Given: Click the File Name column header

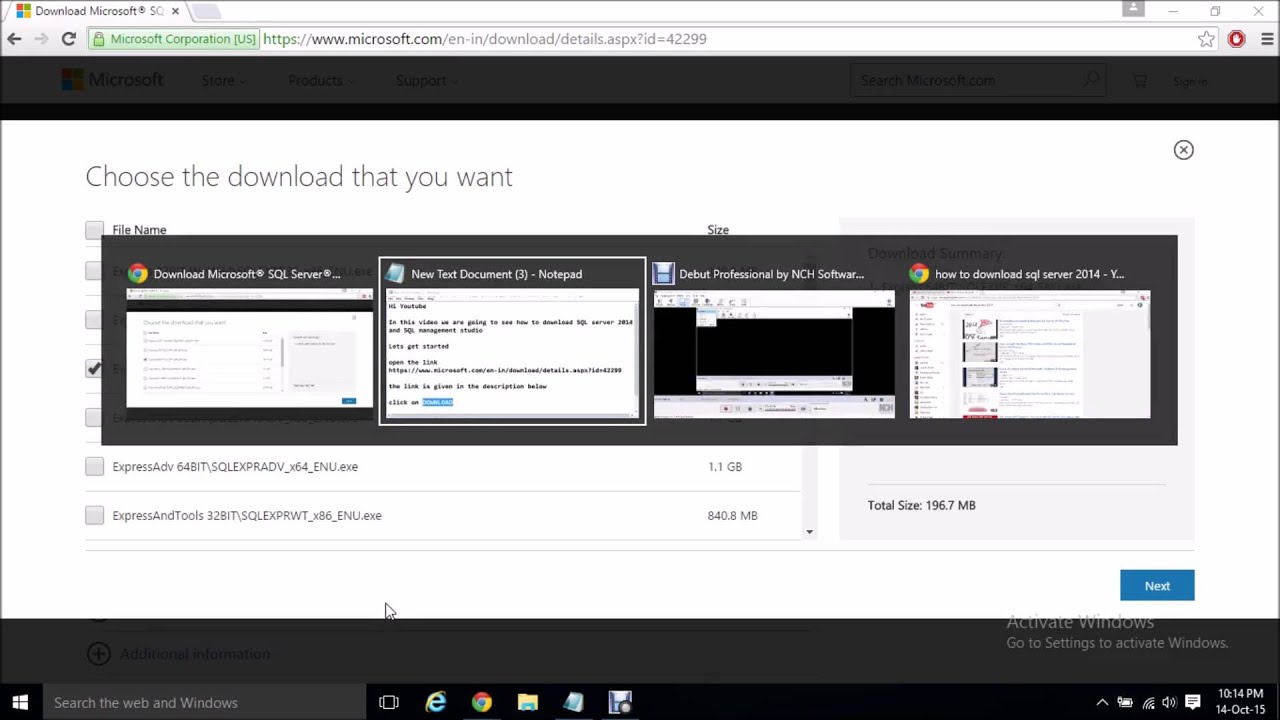Looking at the screenshot, I should 139,230.
